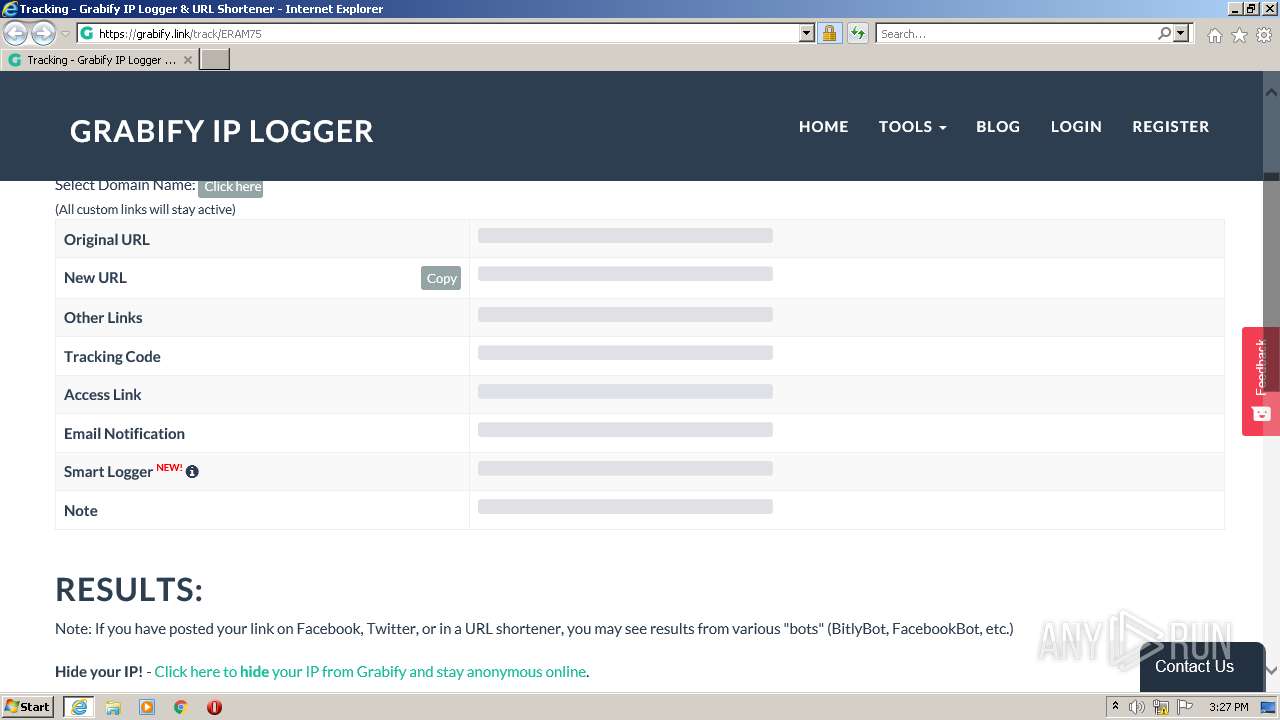
Task: Go to HOME in navbar
Action: [823, 127]
